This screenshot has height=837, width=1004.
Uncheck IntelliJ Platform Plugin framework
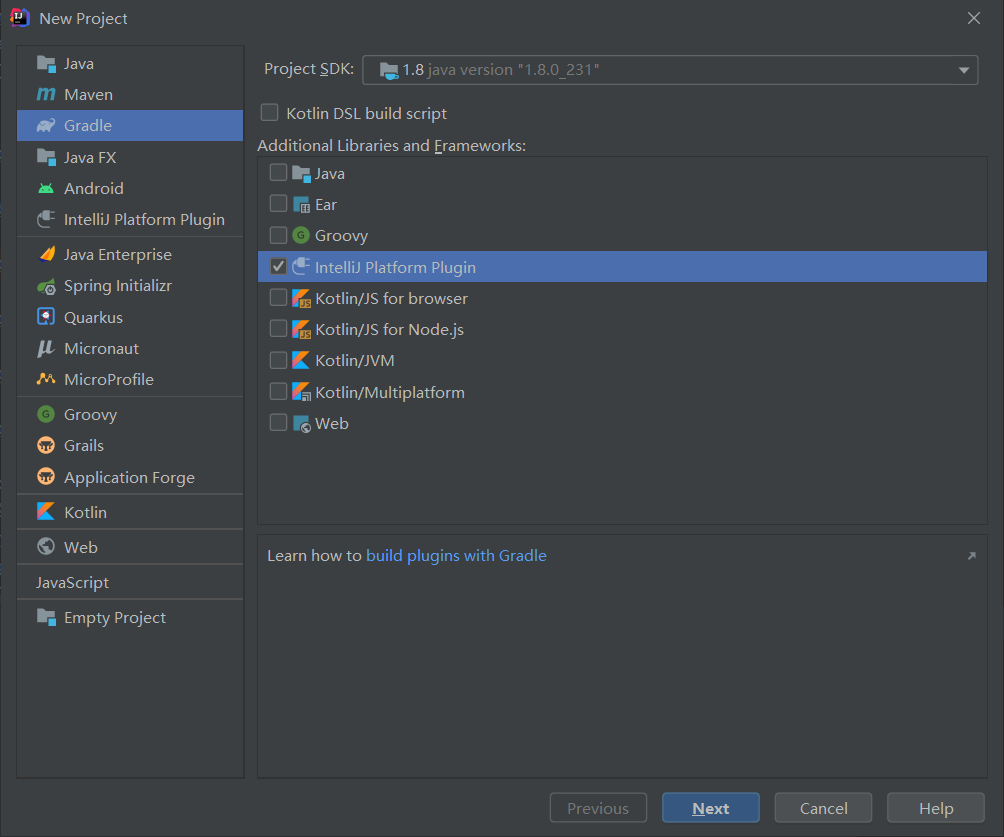click(x=278, y=267)
